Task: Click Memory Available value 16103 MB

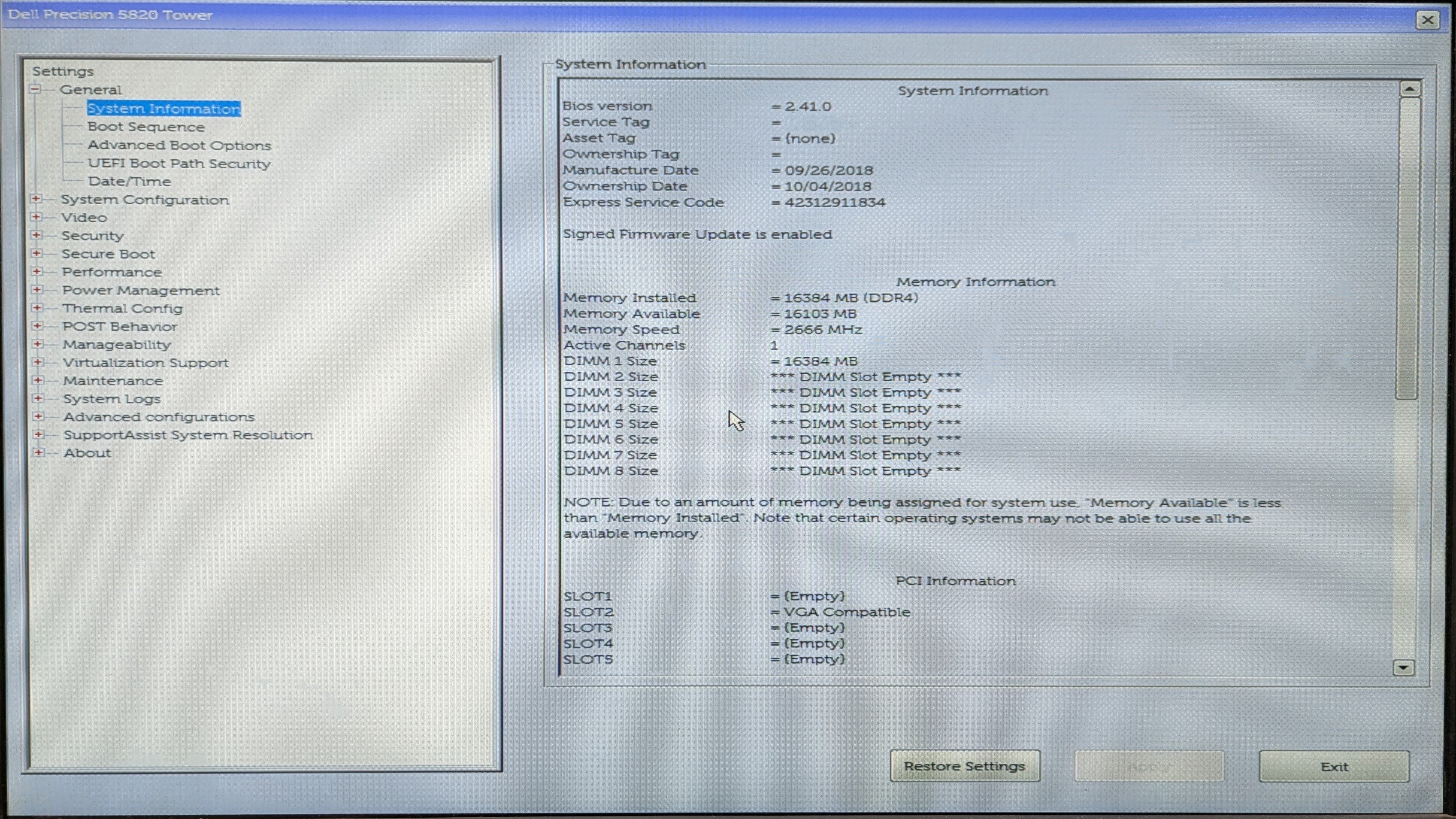Action: 820,313
